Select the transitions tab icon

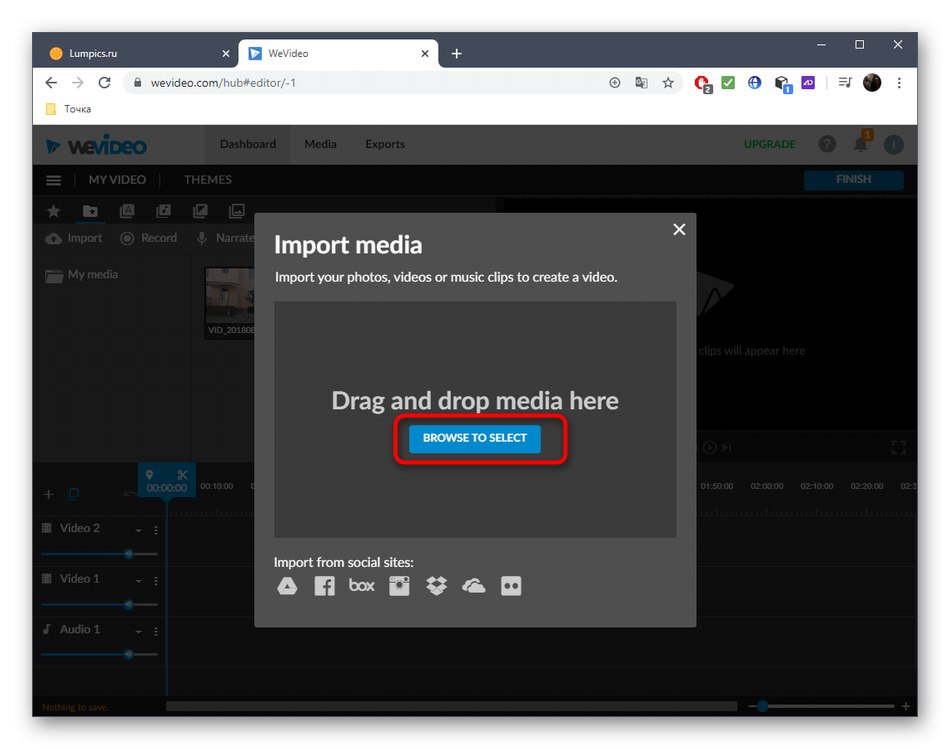[200, 211]
